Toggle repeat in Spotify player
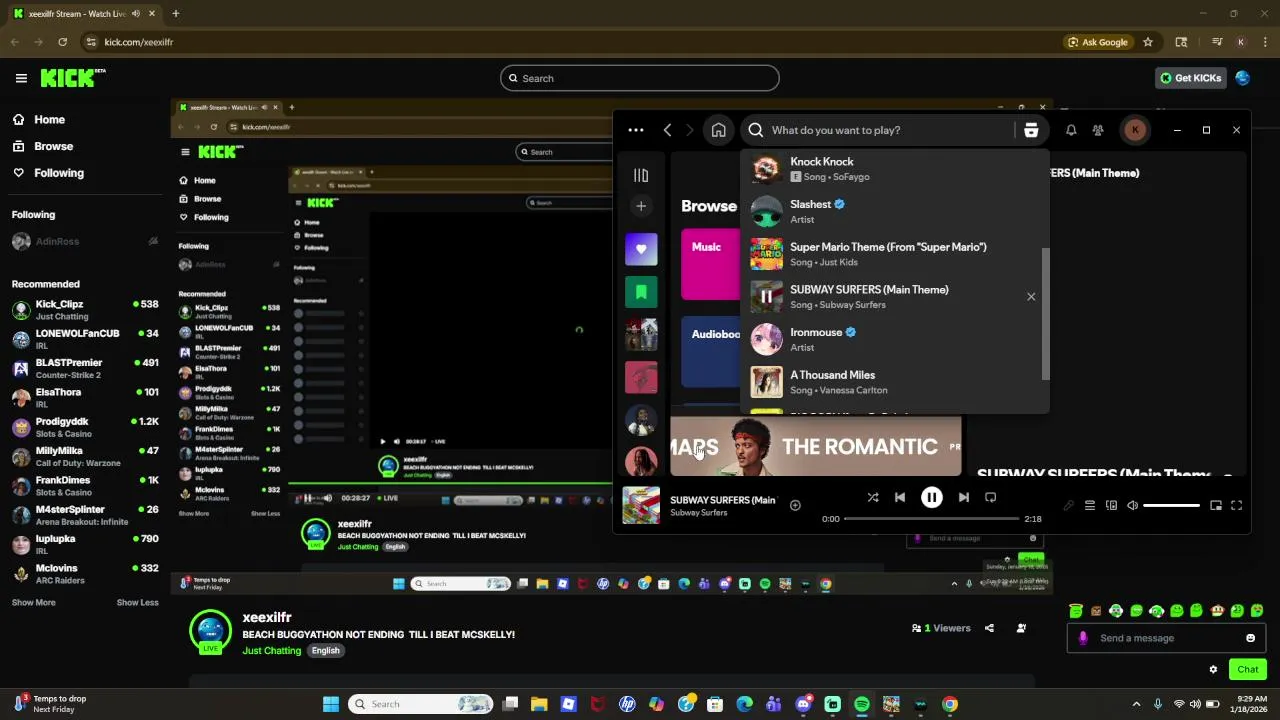The height and width of the screenshot is (720, 1280). tap(990, 497)
